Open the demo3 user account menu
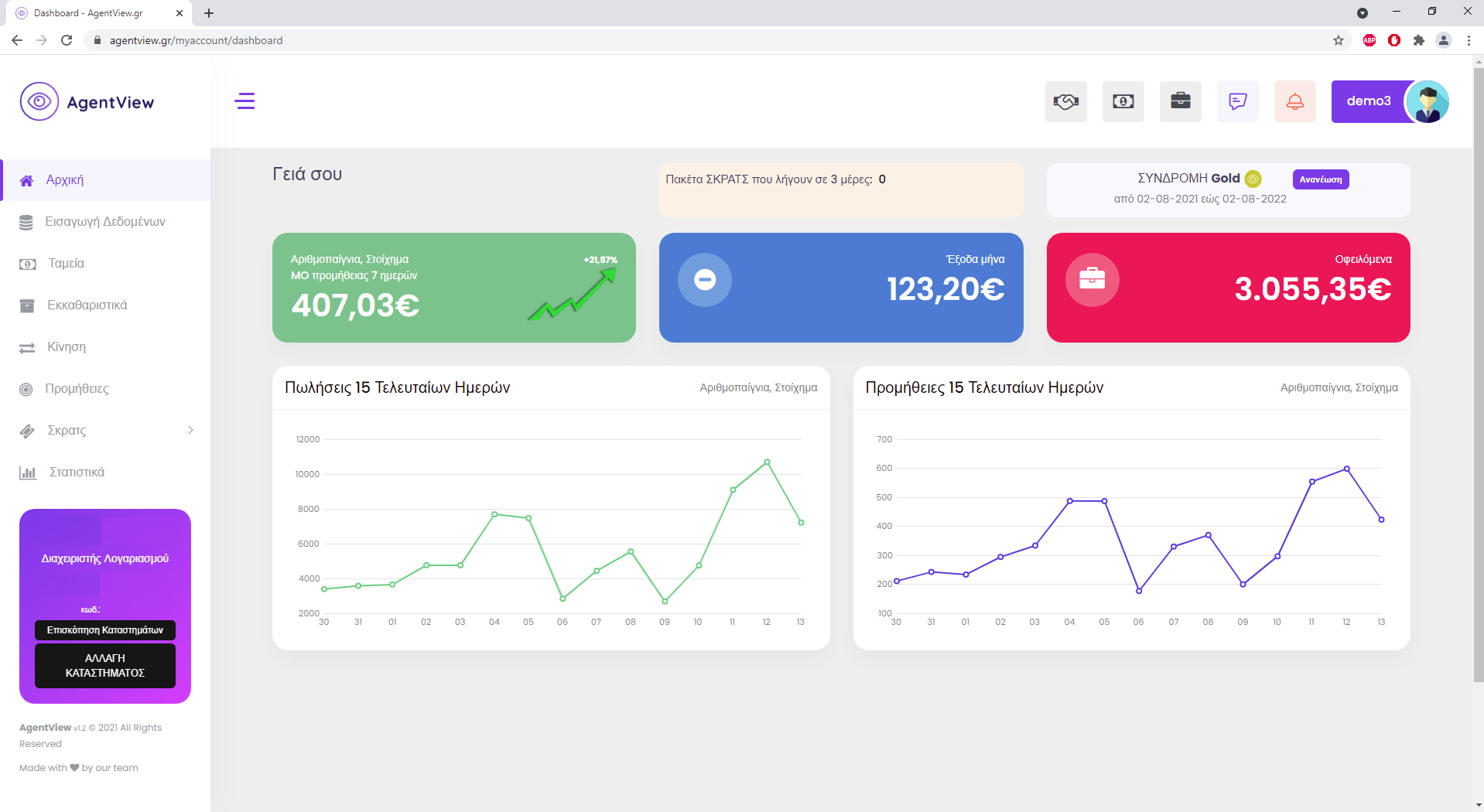1484x812 pixels. tap(1388, 101)
